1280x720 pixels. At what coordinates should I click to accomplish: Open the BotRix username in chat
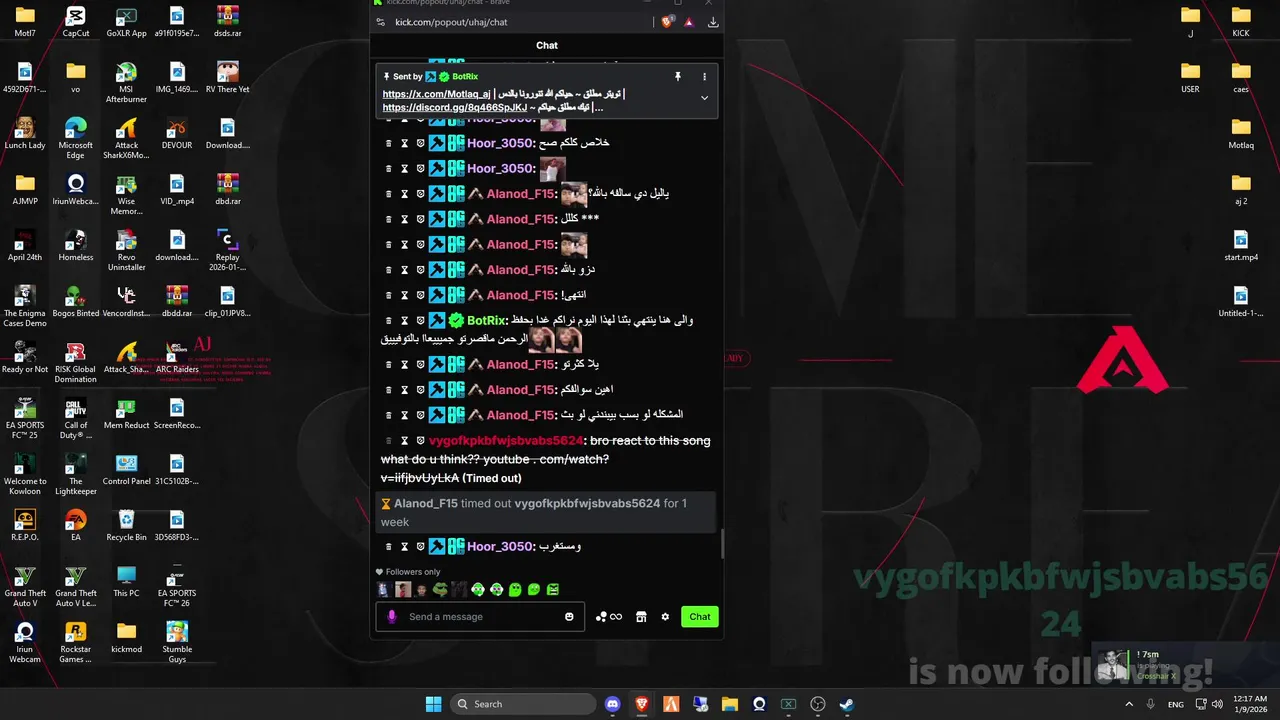[x=485, y=321]
